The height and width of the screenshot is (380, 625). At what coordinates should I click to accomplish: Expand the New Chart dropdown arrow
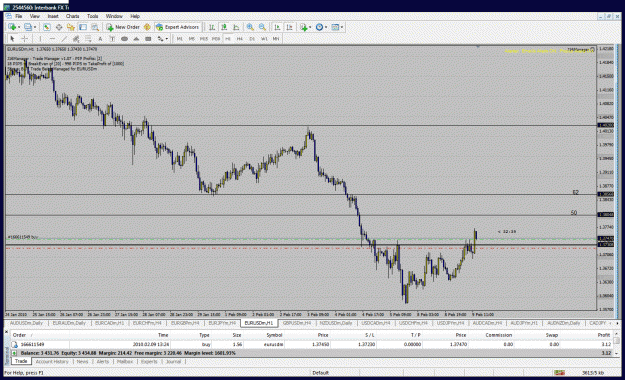tap(19, 27)
